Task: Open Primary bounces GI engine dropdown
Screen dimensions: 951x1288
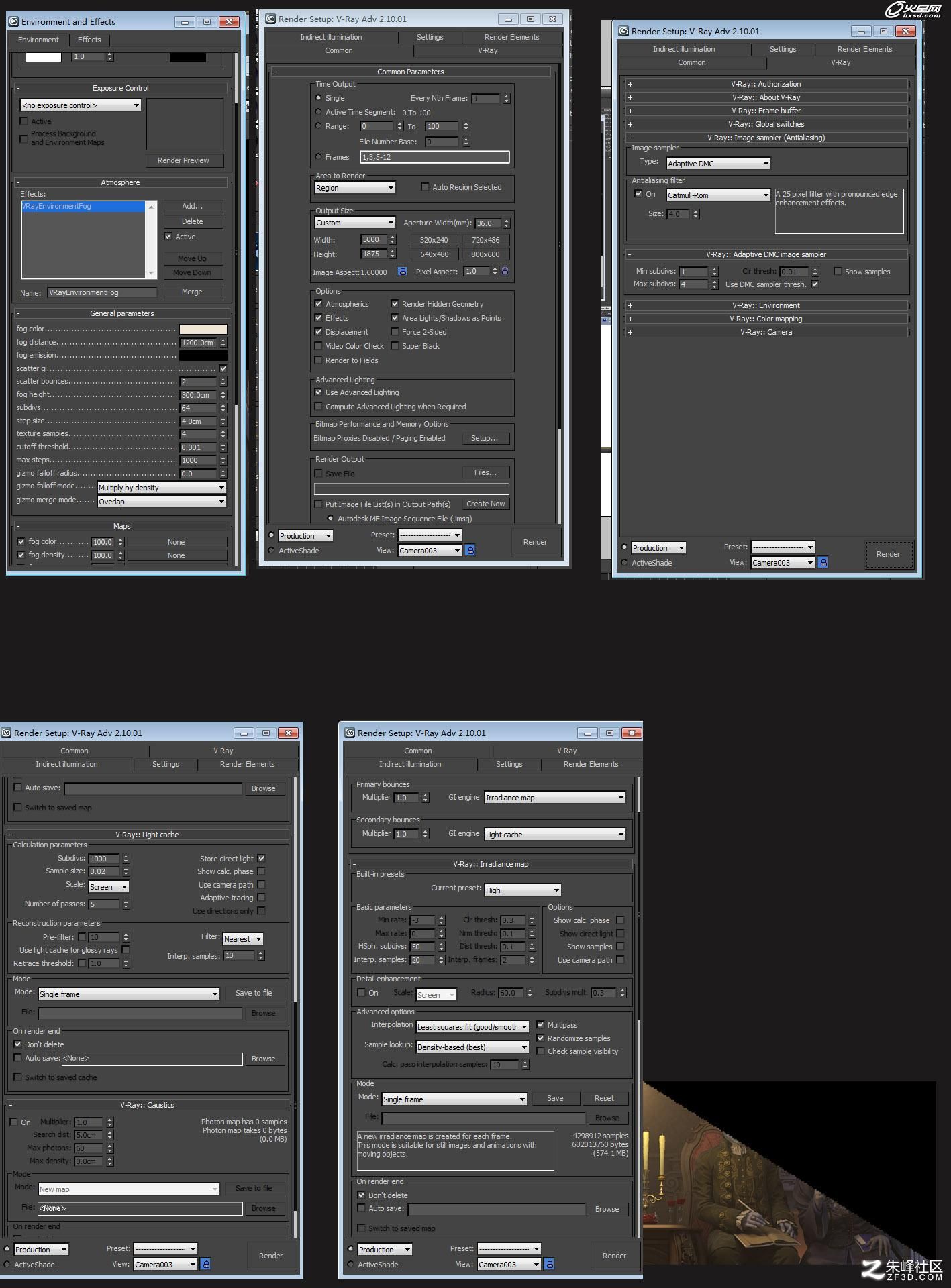Action: pos(555,798)
